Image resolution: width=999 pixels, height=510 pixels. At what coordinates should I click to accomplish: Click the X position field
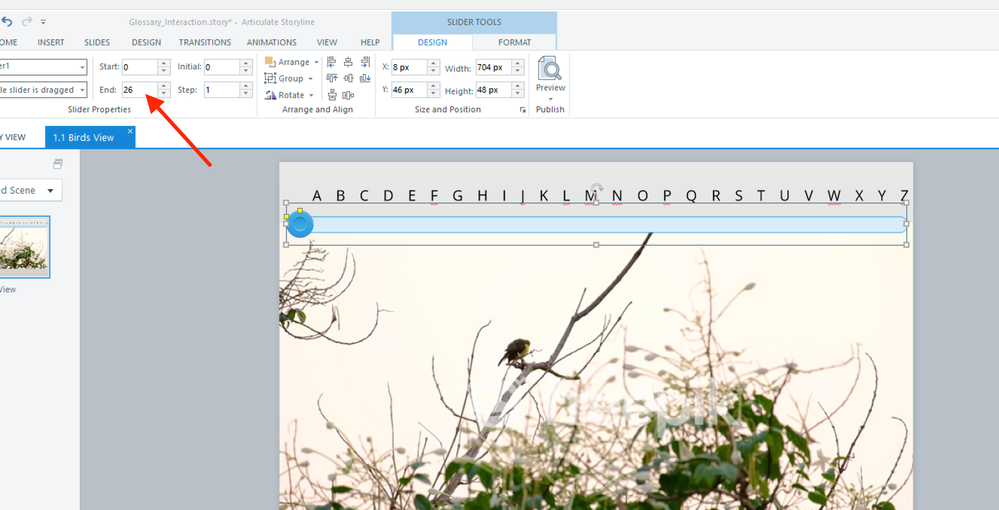pyautogui.click(x=410, y=67)
